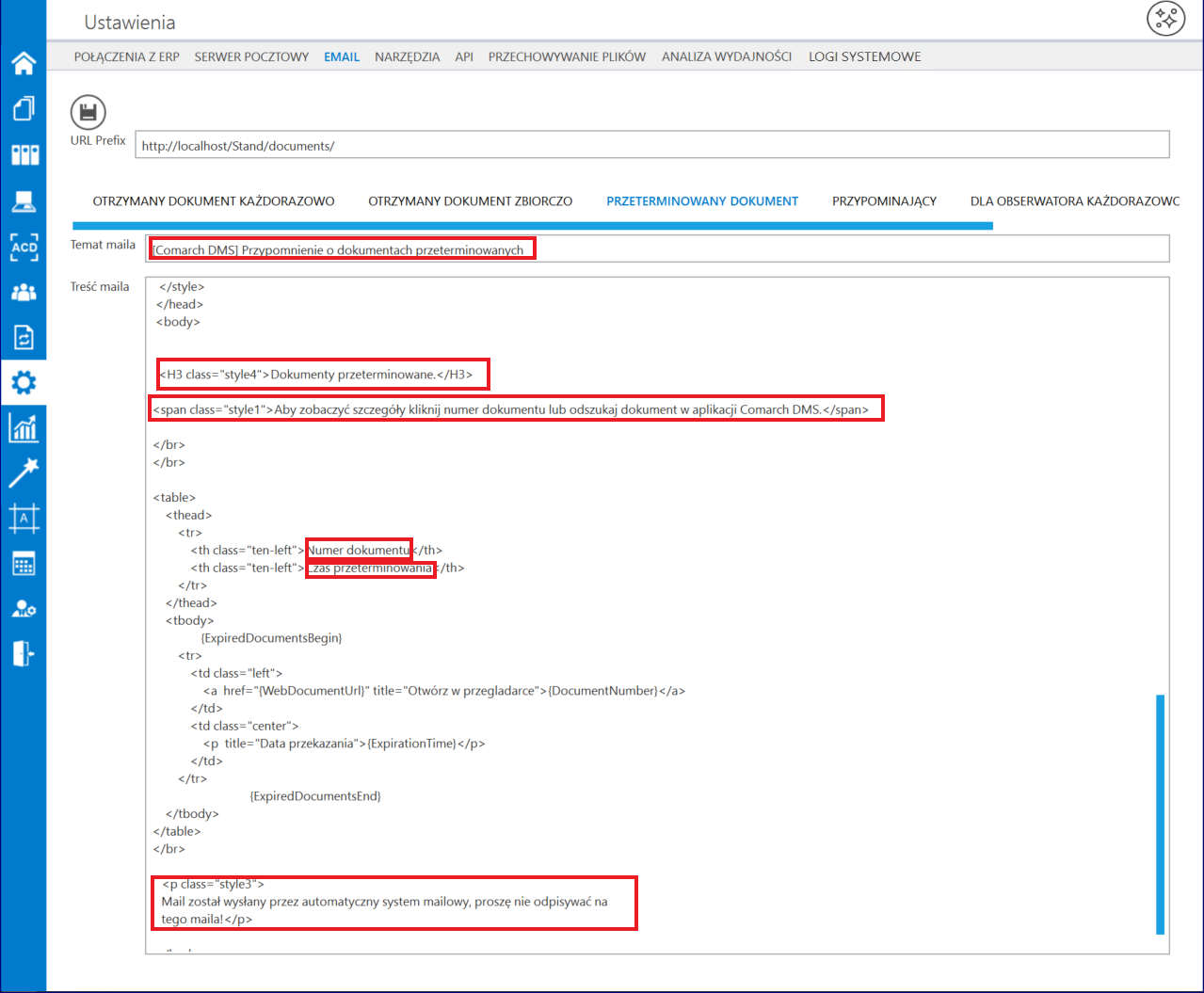Viewport: 1204px width, 993px height.
Task: Open the Home icon in the sidebar
Action: click(x=24, y=63)
